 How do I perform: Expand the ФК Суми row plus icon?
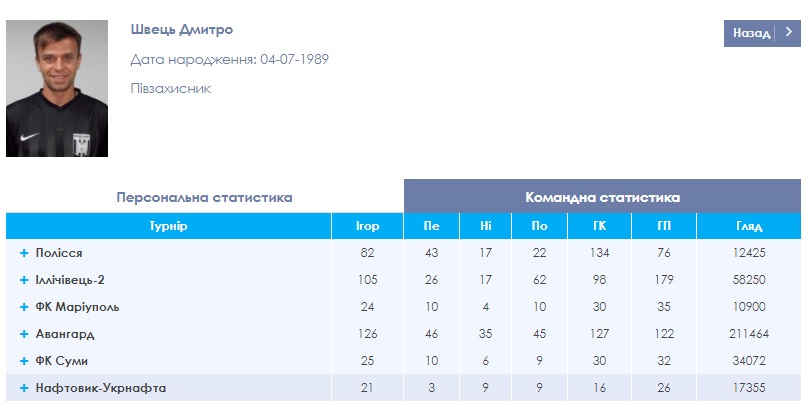[x=24, y=361]
